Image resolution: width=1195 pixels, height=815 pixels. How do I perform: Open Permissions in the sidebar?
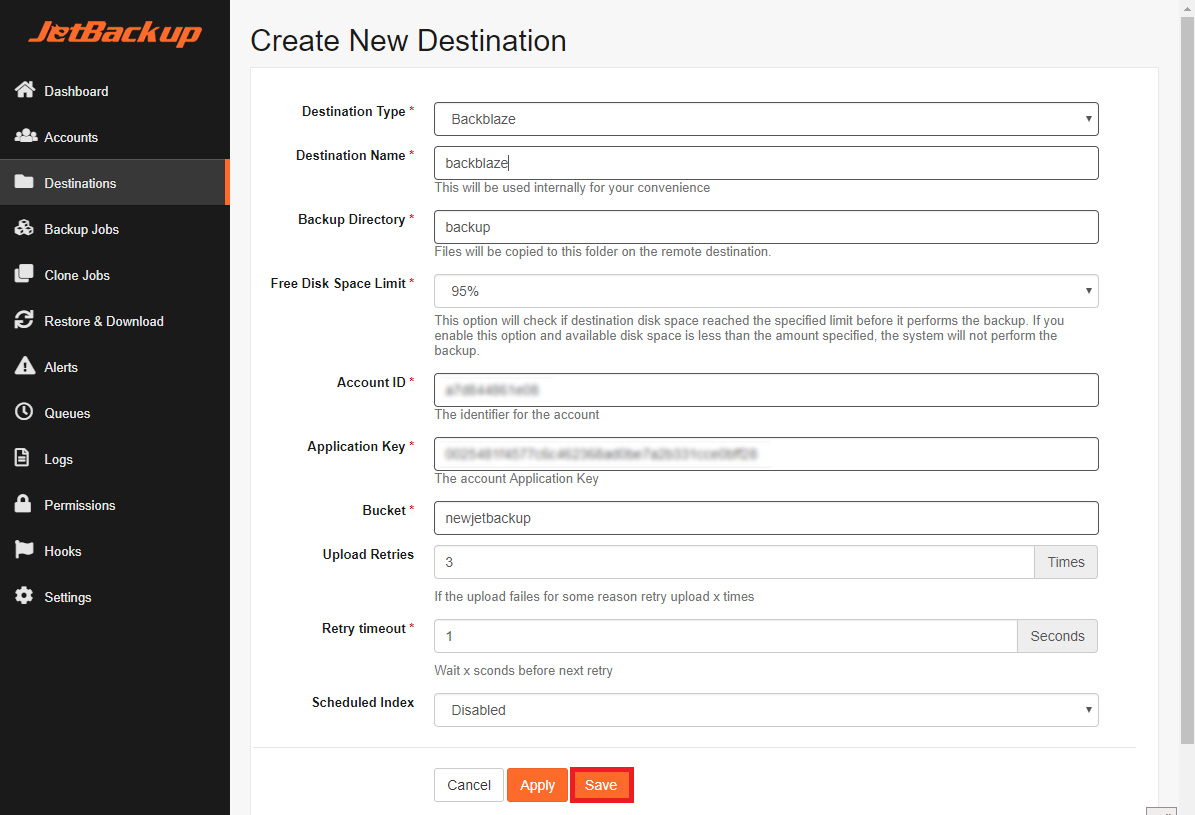pyautogui.click(x=114, y=505)
